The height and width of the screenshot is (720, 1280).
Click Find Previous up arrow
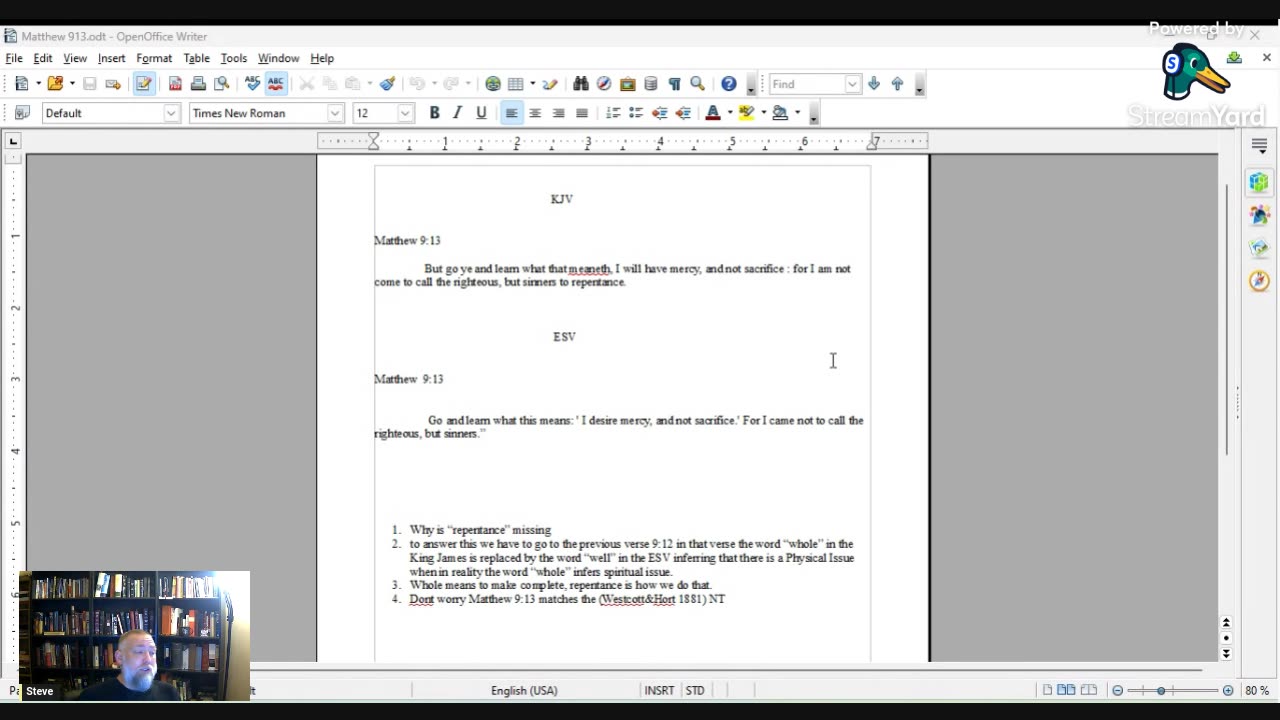tap(897, 84)
